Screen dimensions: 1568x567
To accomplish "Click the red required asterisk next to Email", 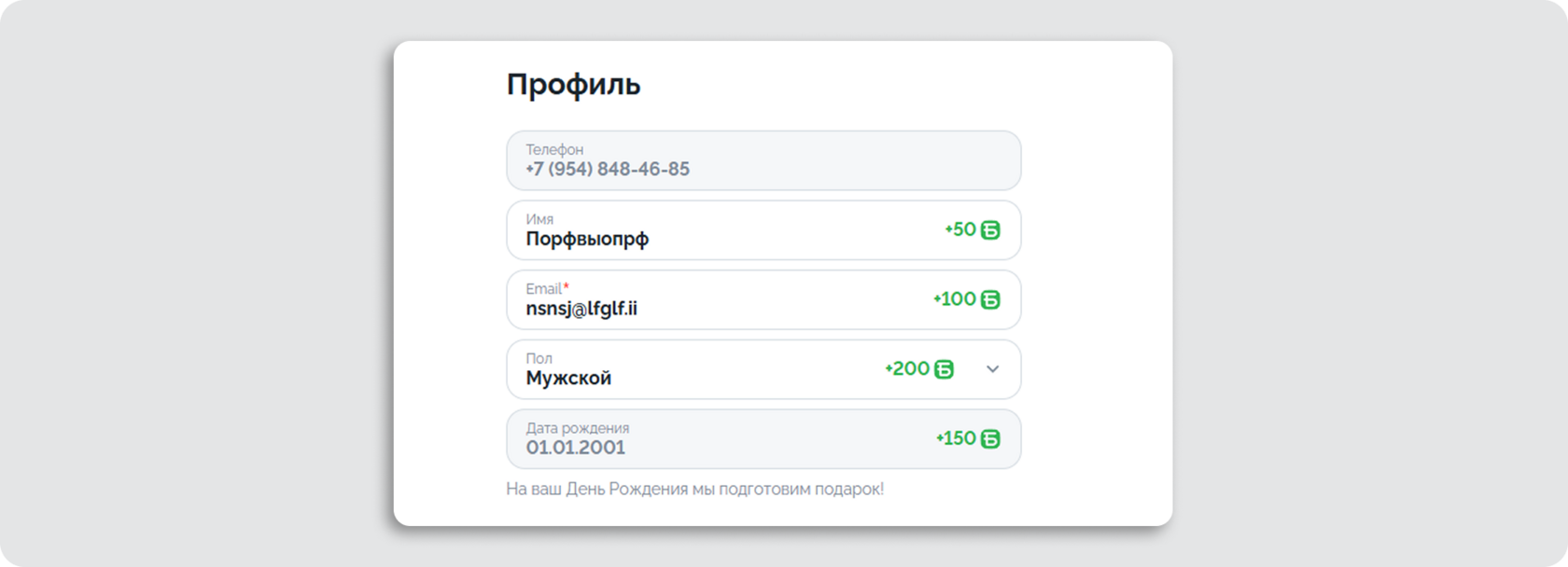I will click(567, 287).
